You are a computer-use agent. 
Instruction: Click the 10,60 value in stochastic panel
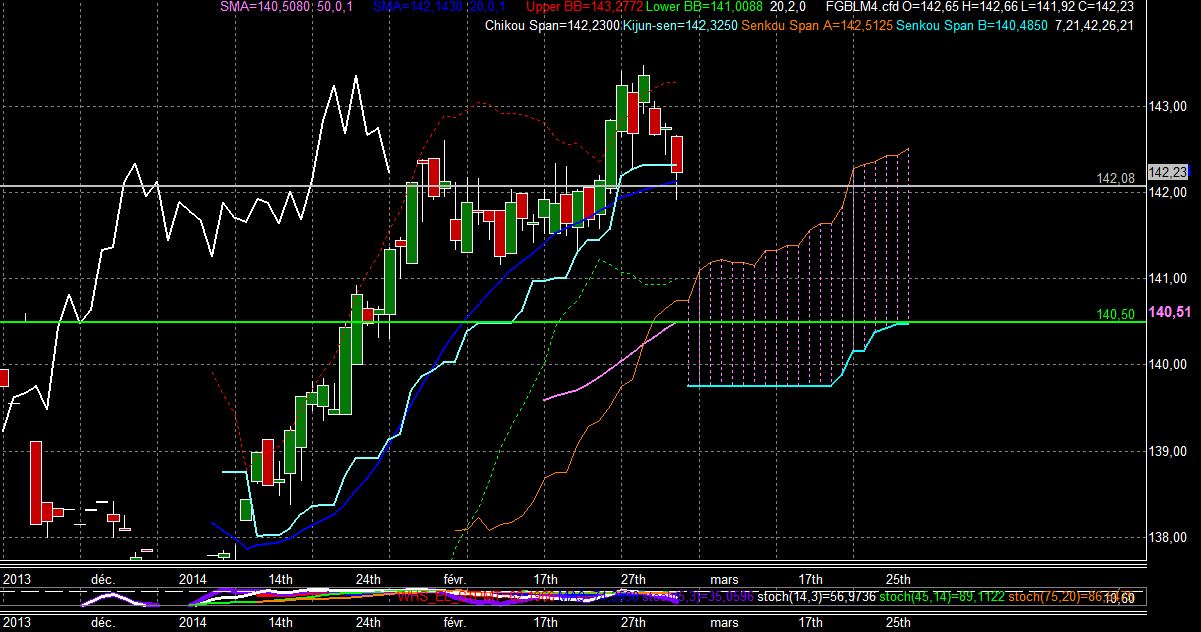point(1120,599)
